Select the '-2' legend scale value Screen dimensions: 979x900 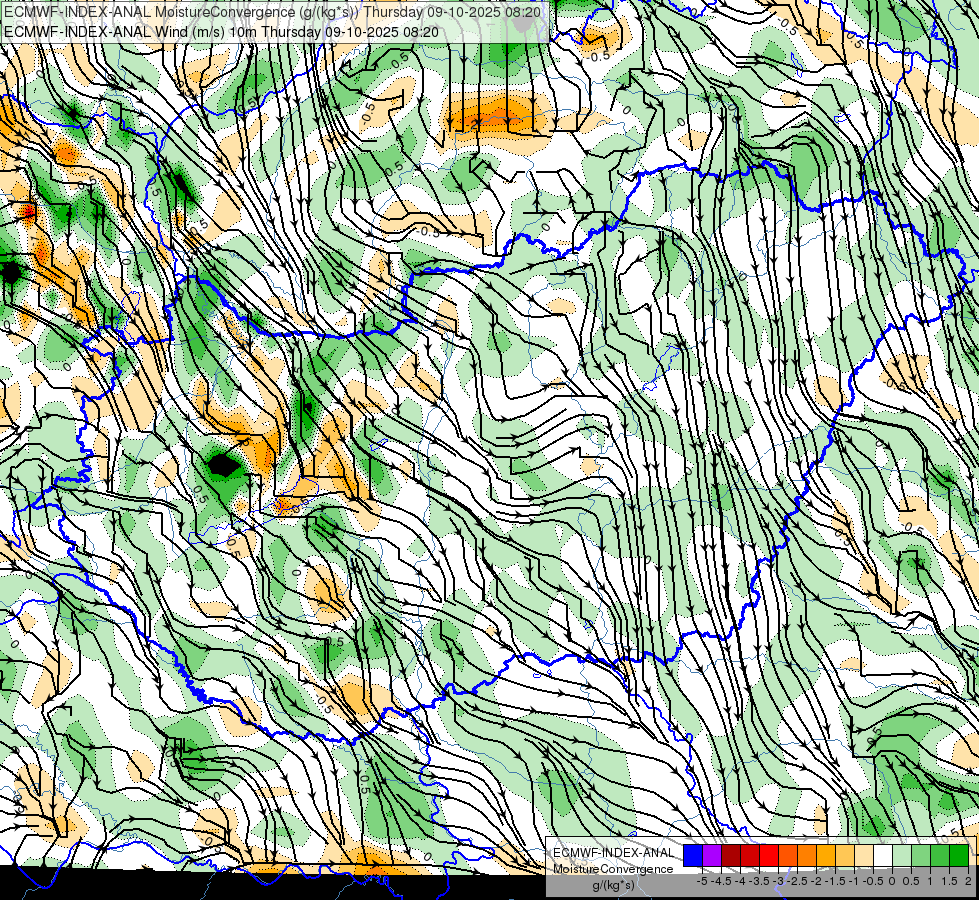pyautogui.click(x=817, y=881)
